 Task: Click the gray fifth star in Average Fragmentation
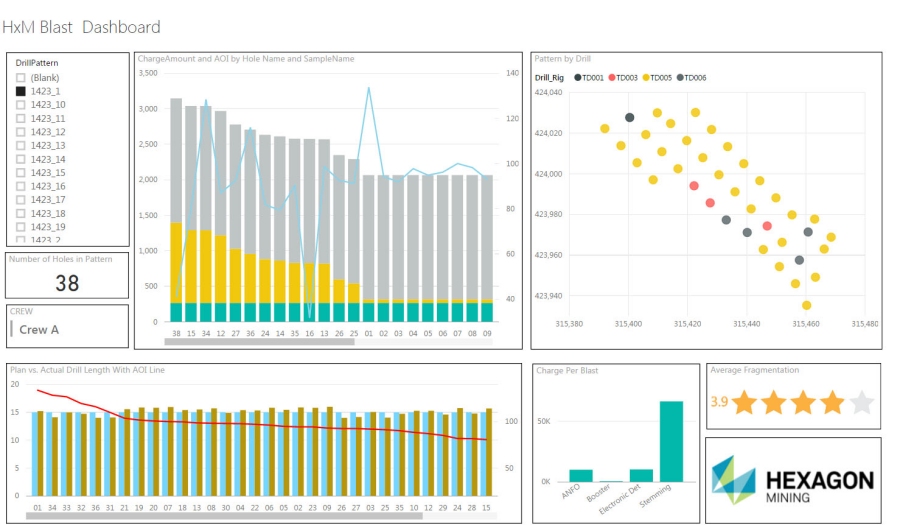[861, 403]
